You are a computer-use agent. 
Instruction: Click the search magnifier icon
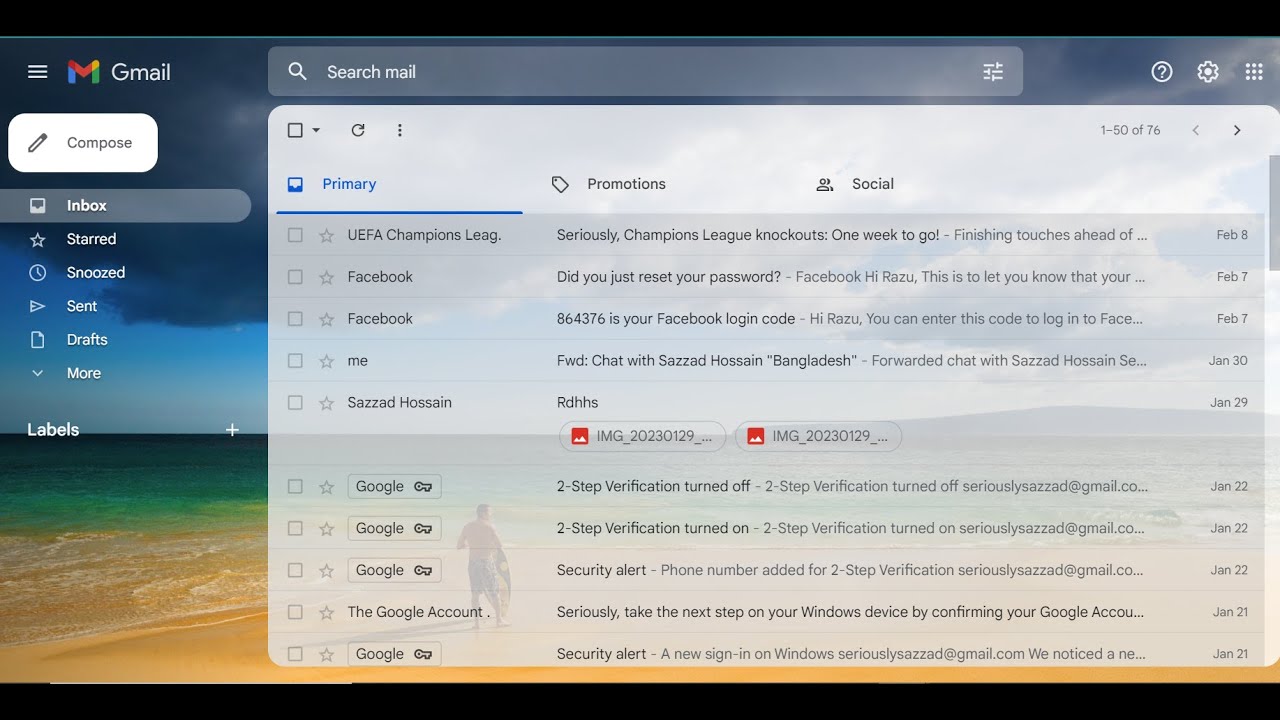coord(297,72)
